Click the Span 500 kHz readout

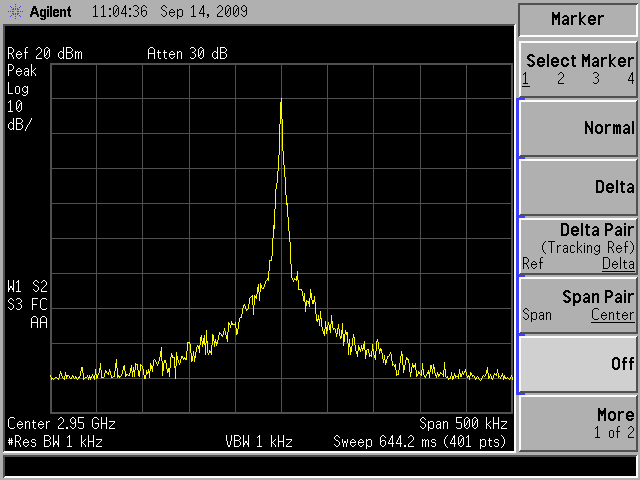(x=463, y=424)
